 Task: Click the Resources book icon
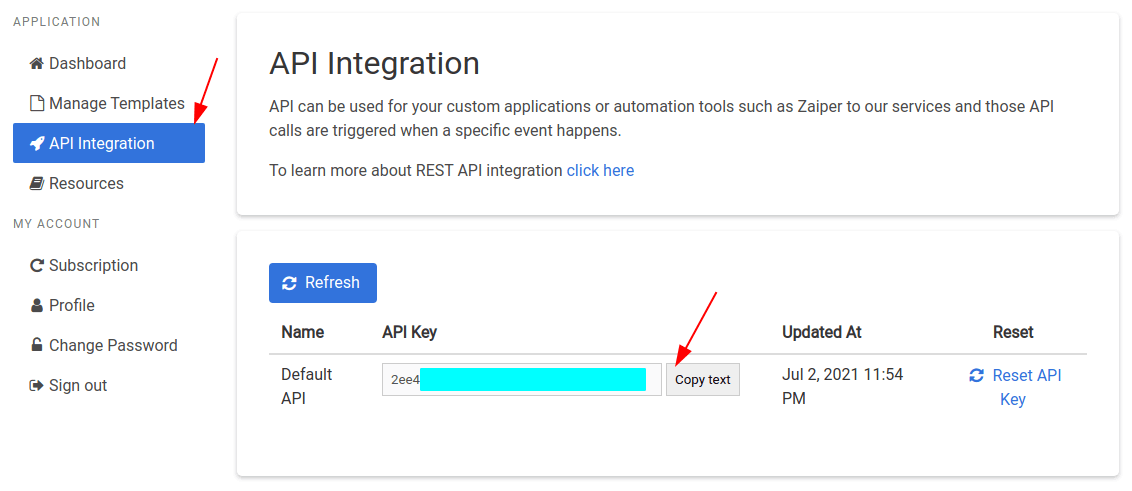pyautogui.click(x=37, y=184)
